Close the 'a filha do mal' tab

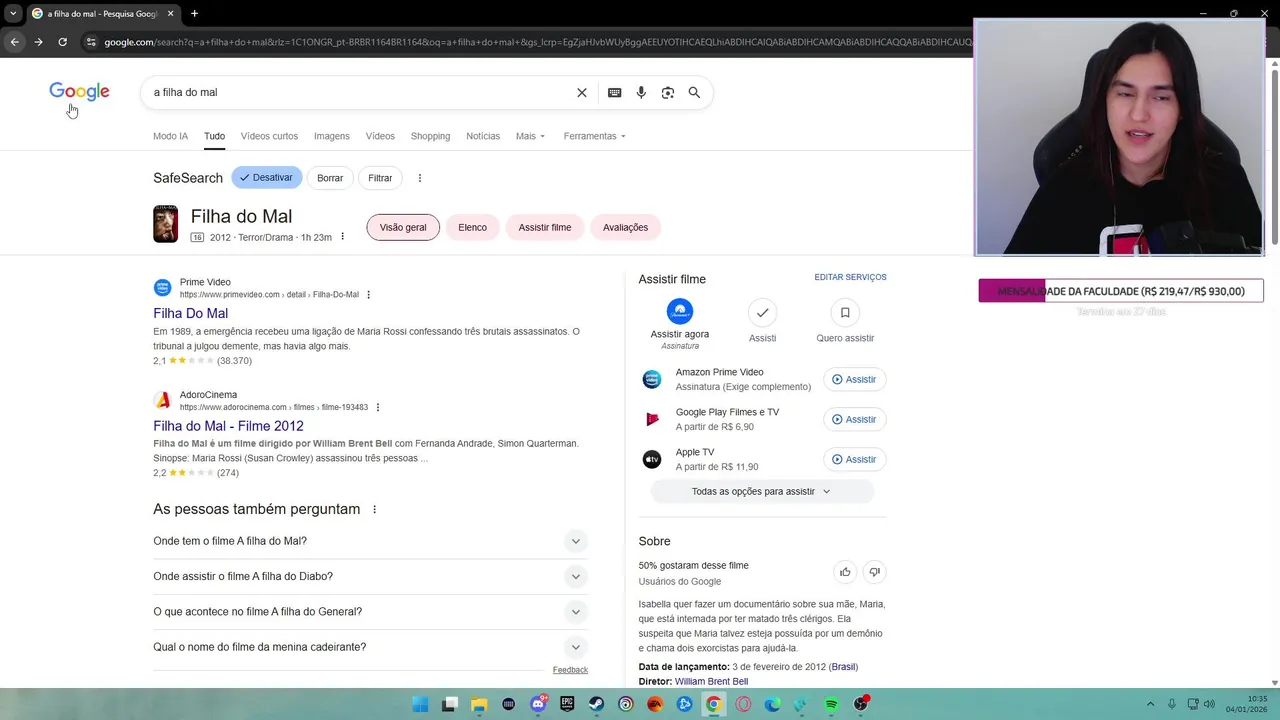[171, 14]
